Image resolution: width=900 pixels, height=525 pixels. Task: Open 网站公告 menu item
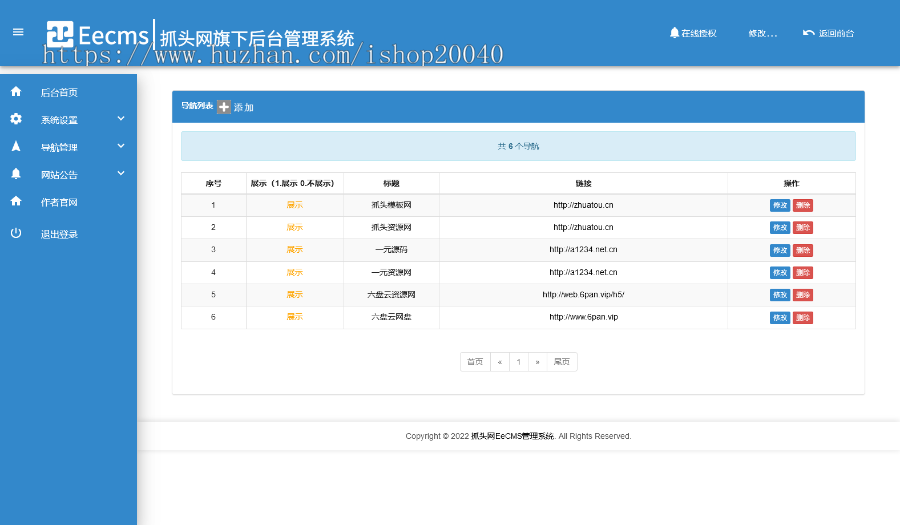tap(59, 175)
